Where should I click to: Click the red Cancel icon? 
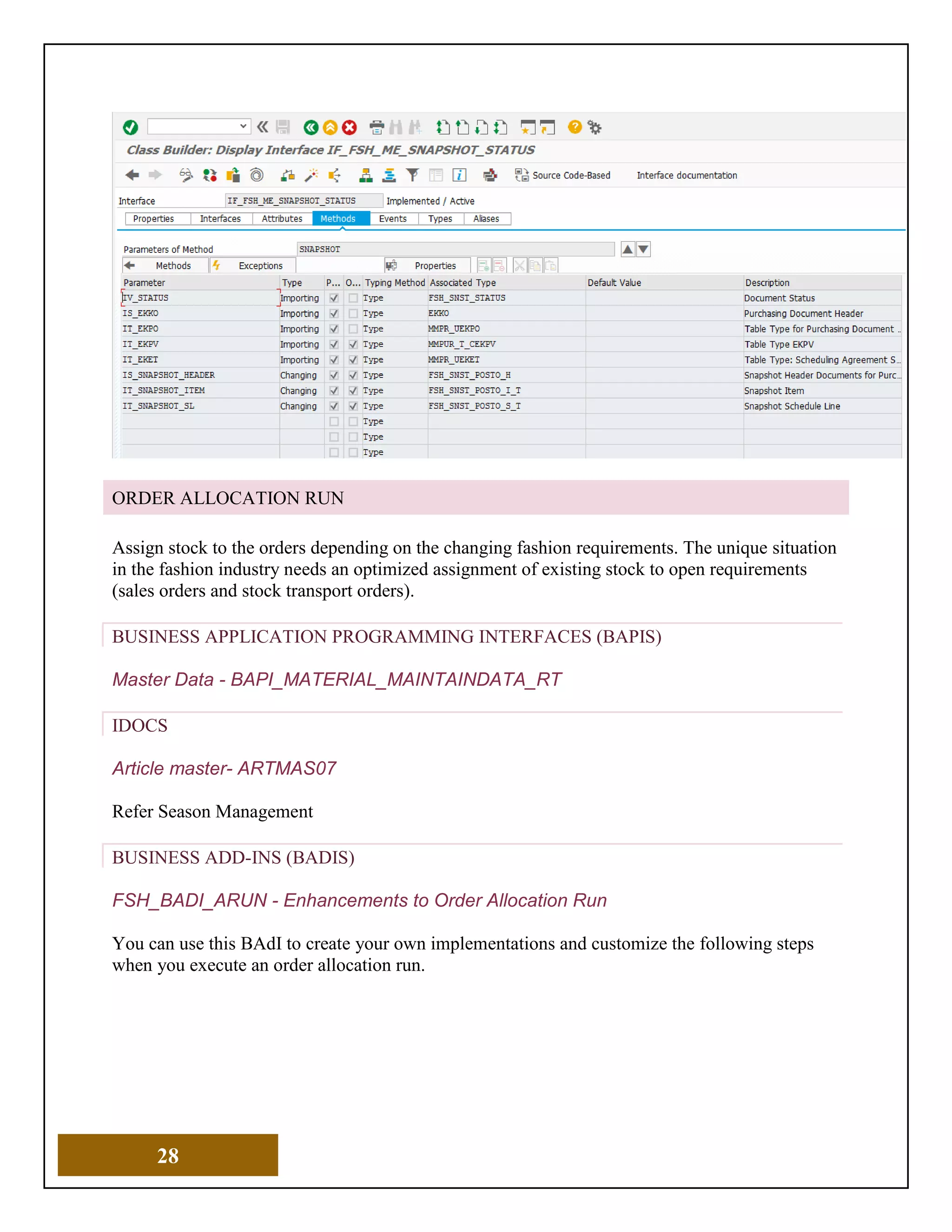point(350,127)
